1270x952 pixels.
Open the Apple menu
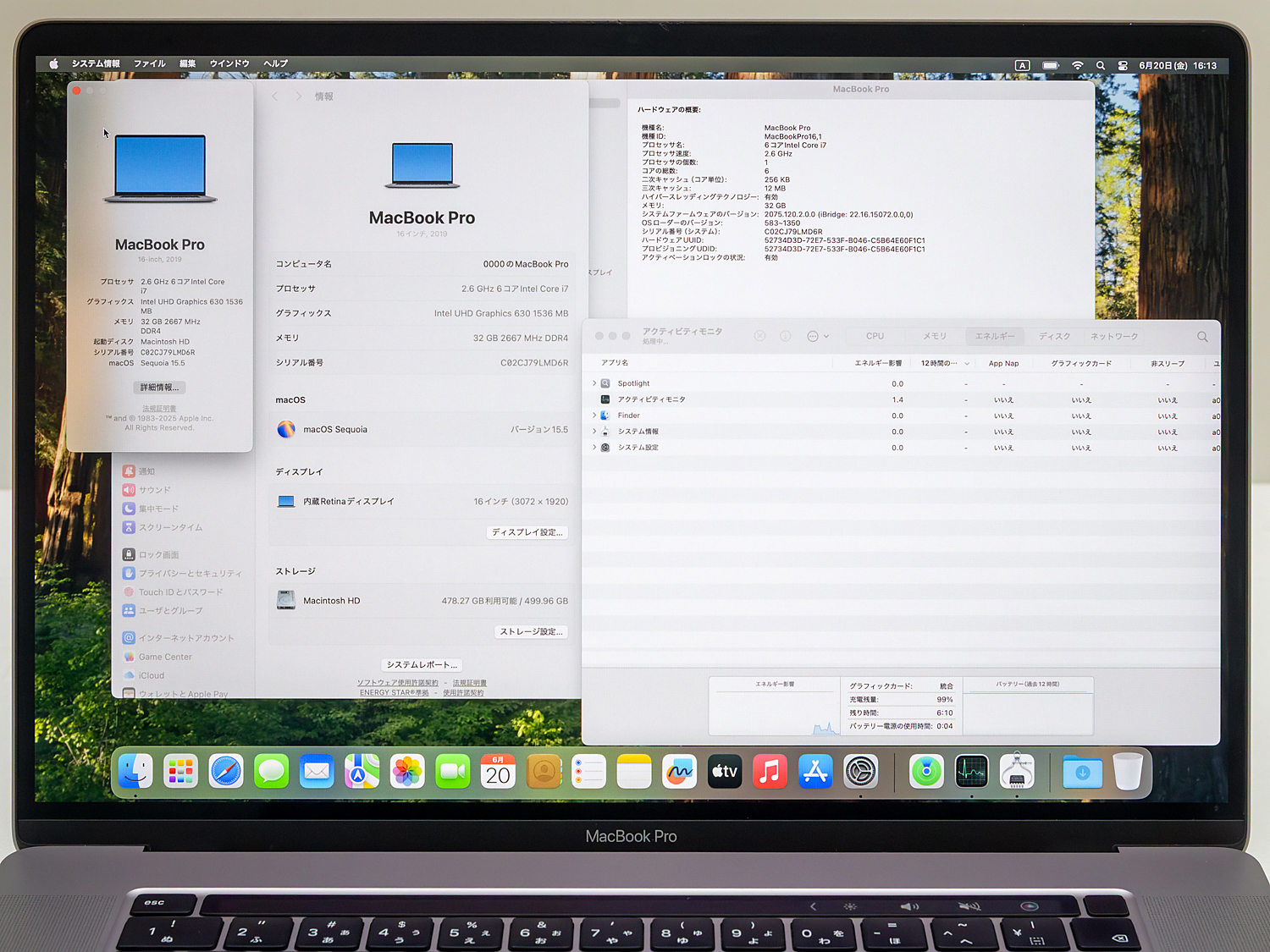tap(54, 63)
